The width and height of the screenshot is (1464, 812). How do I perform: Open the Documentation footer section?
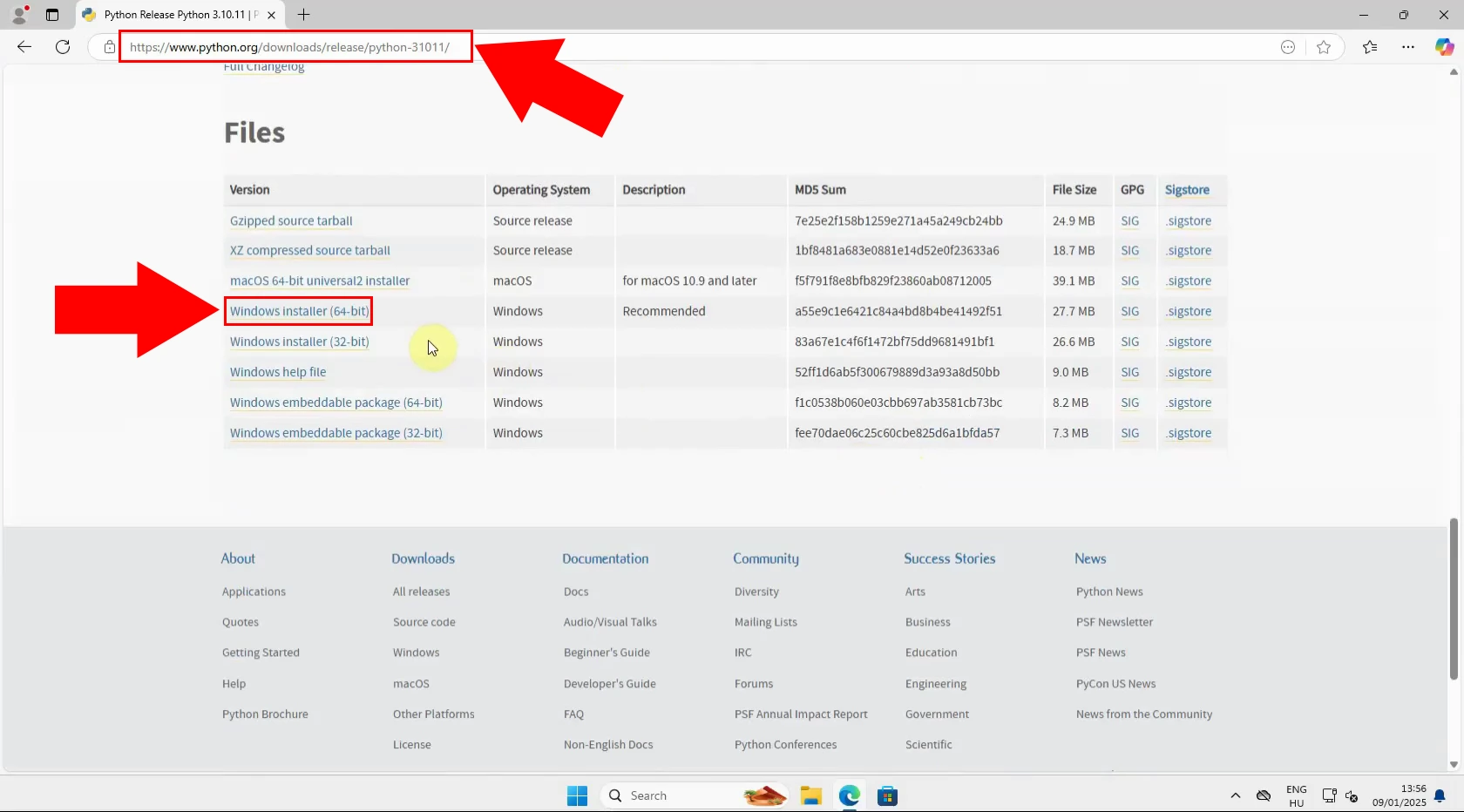(x=606, y=559)
